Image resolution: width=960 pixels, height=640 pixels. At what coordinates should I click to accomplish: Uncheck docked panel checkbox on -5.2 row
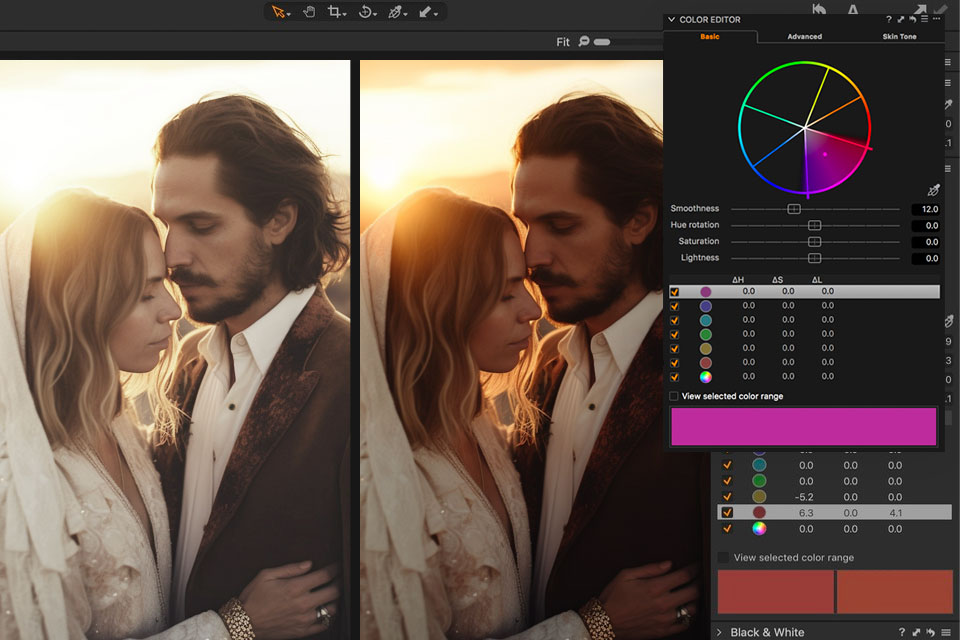[x=727, y=496]
